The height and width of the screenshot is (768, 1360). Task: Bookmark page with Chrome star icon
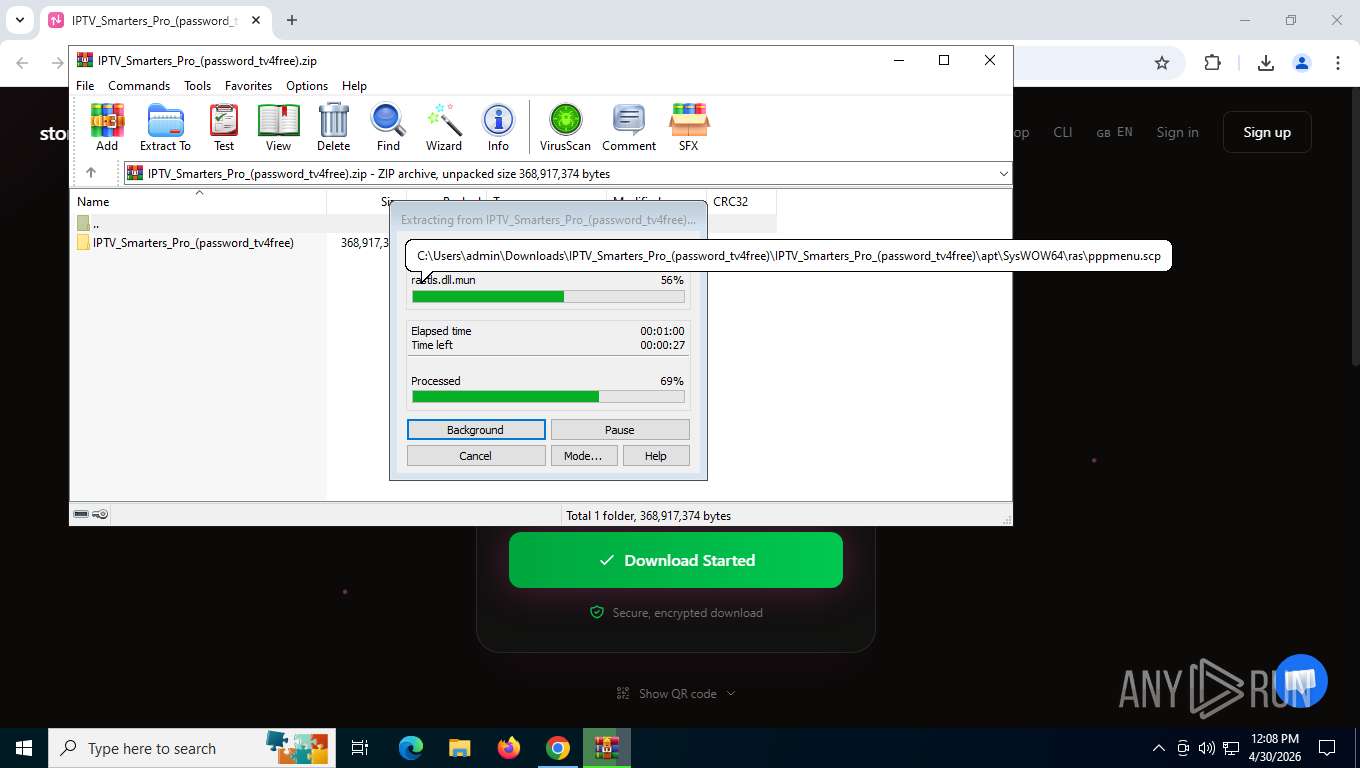1162,63
